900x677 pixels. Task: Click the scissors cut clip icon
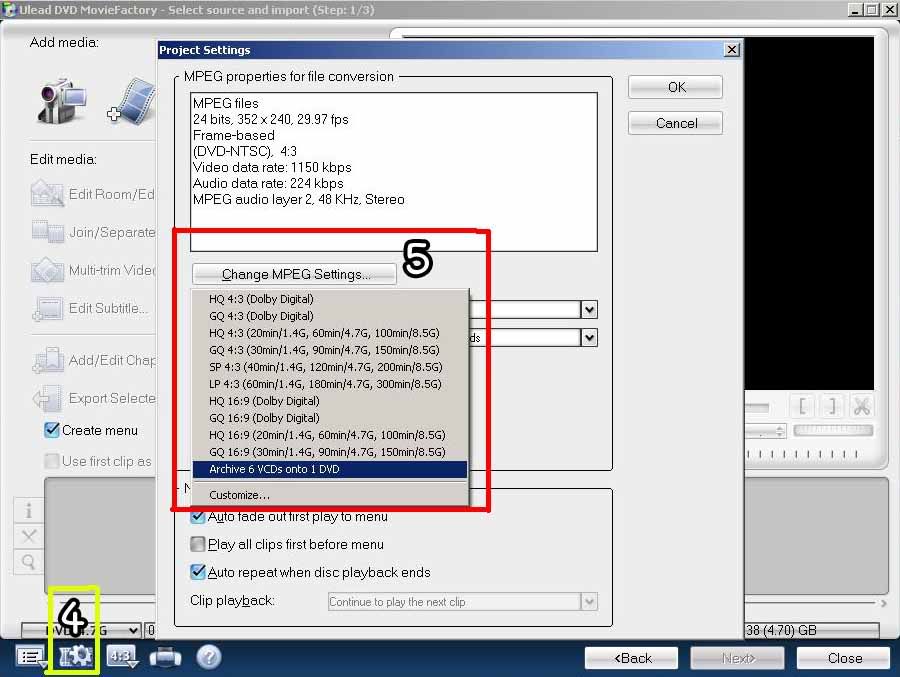pyautogui.click(x=861, y=406)
